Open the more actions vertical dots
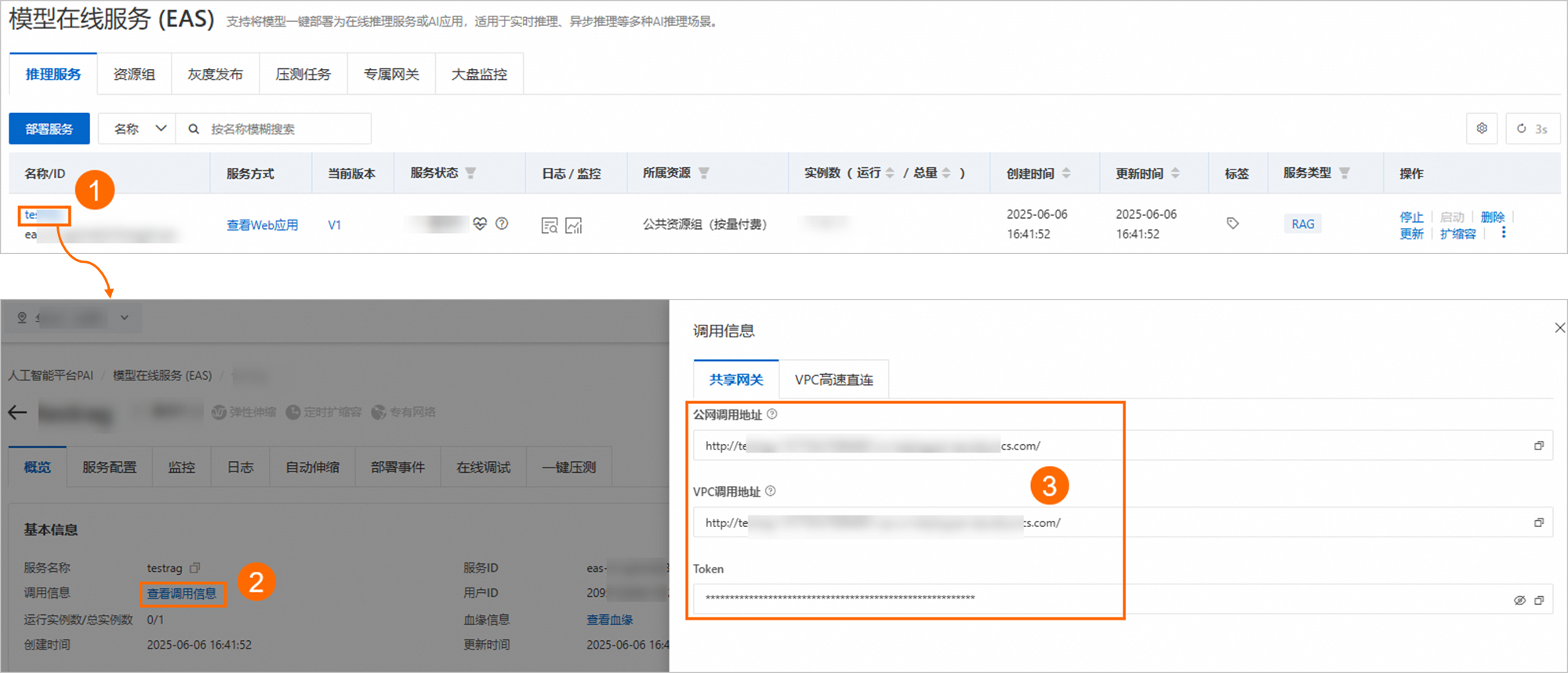The image size is (1568, 673). (1504, 233)
